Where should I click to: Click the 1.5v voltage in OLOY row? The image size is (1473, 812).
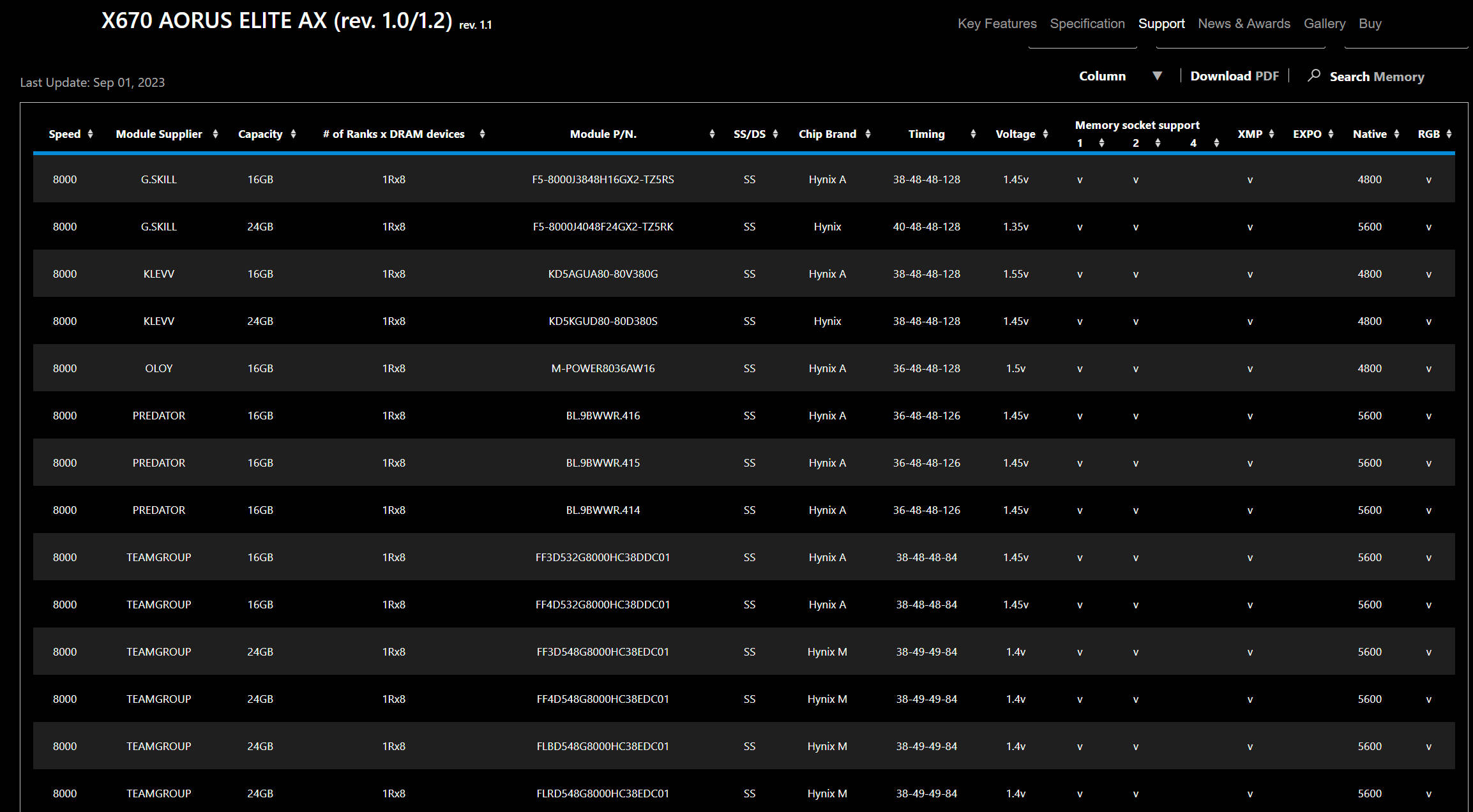click(x=1016, y=368)
